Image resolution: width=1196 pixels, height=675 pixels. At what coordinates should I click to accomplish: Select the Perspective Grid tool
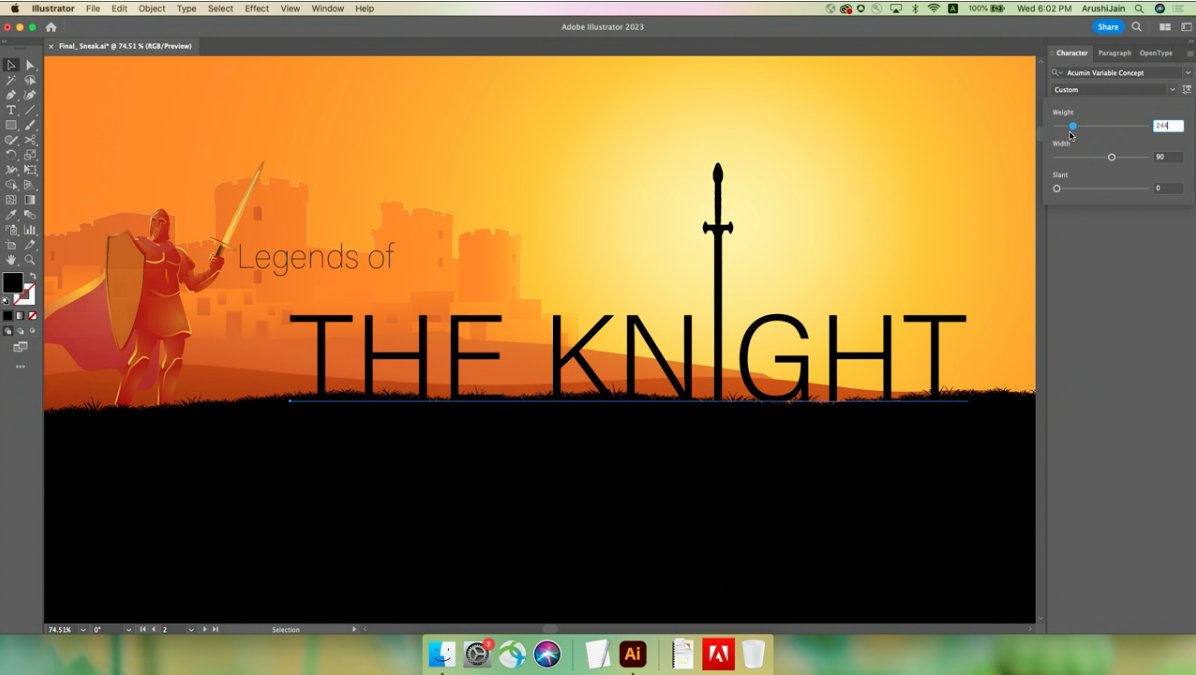[x=30, y=185]
